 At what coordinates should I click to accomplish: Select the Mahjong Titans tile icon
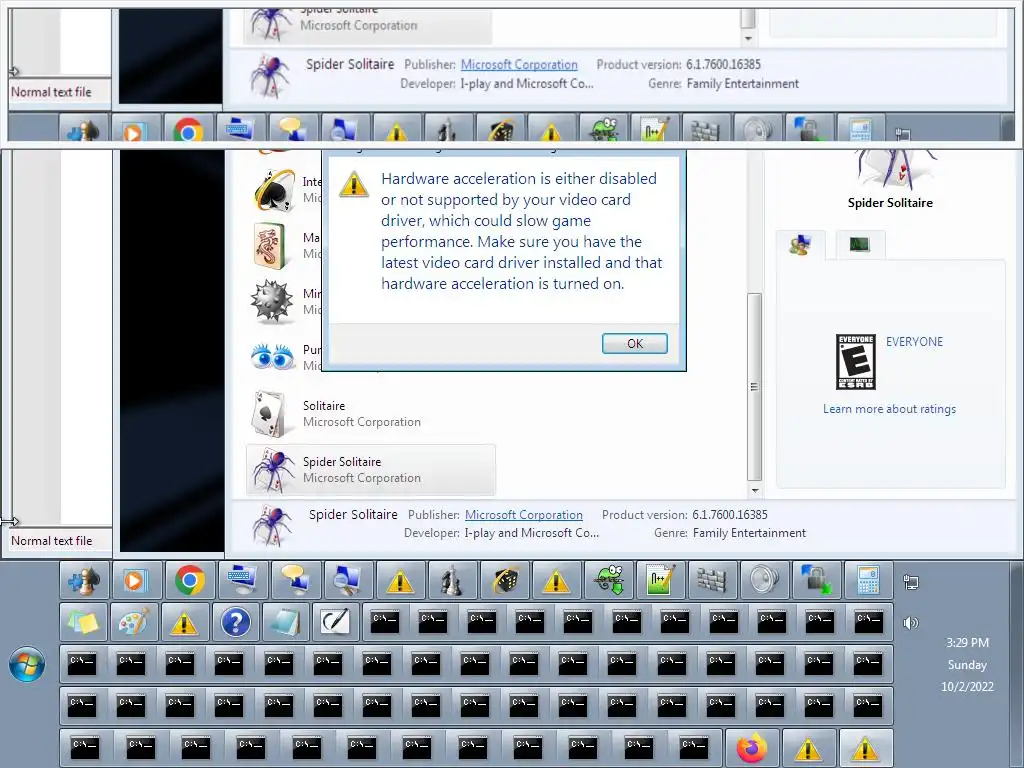[x=270, y=246]
